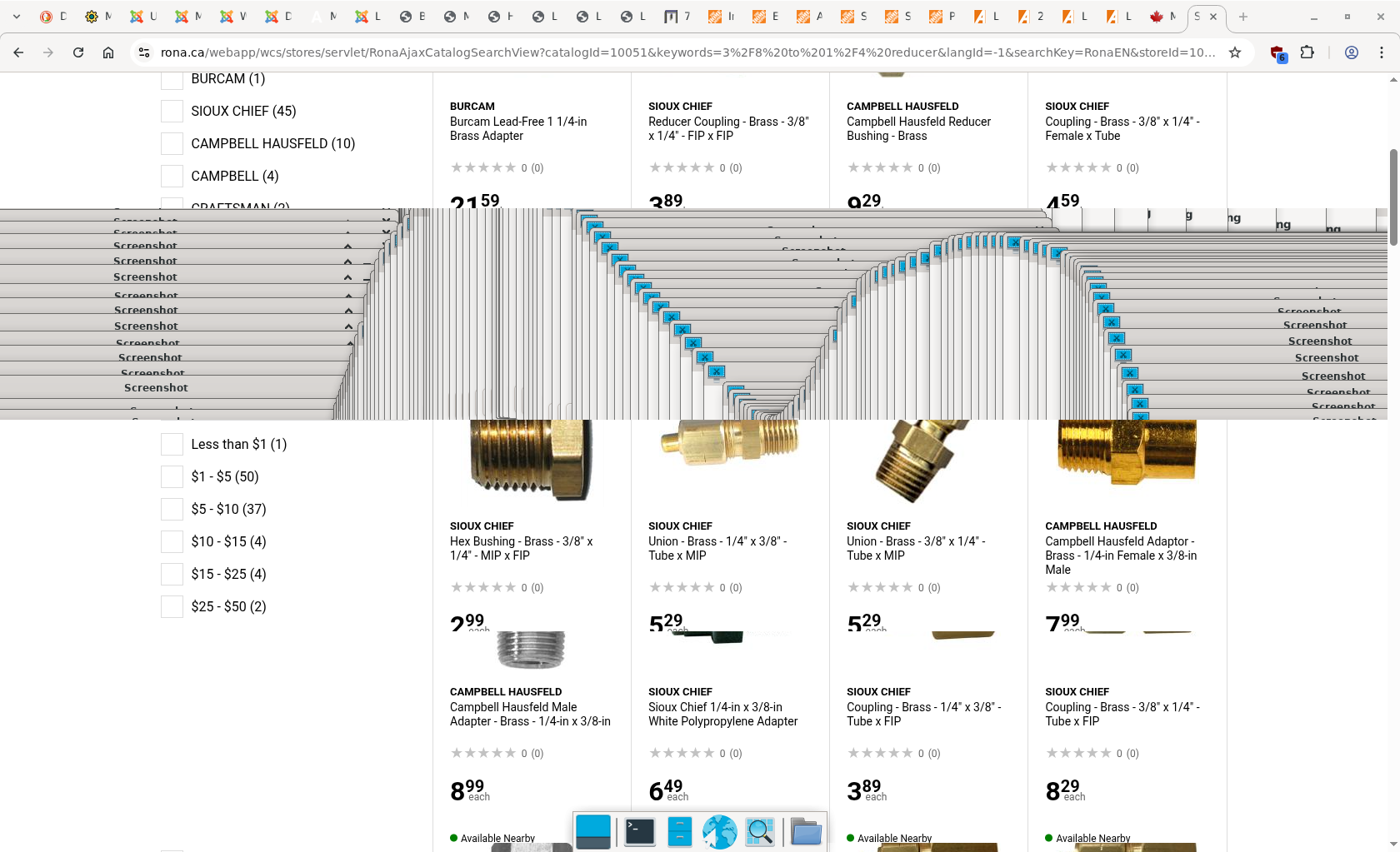Check the $1 - $5 (50) price filter
Image resolution: width=1400 pixels, height=852 pixels.
172,476
